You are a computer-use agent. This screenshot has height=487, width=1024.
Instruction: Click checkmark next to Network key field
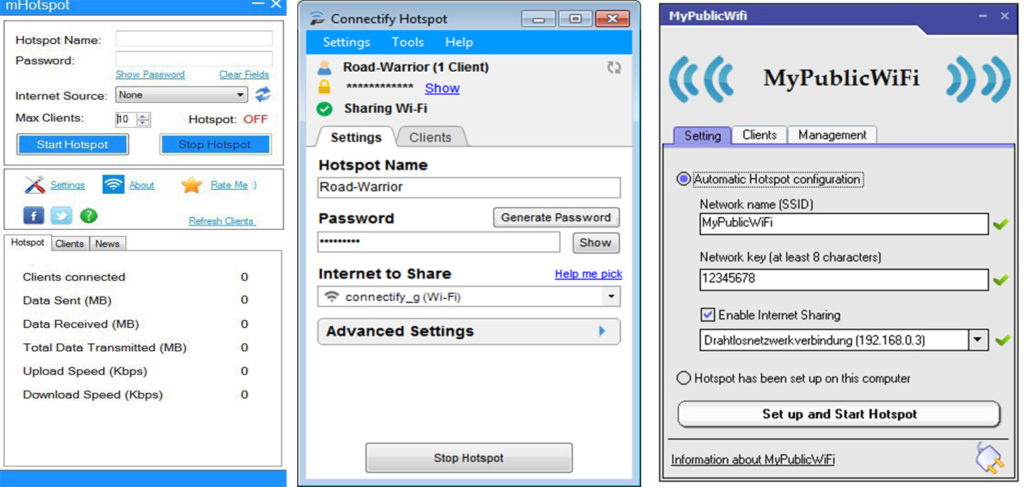pyautogui.click(x=1000, y=281)
